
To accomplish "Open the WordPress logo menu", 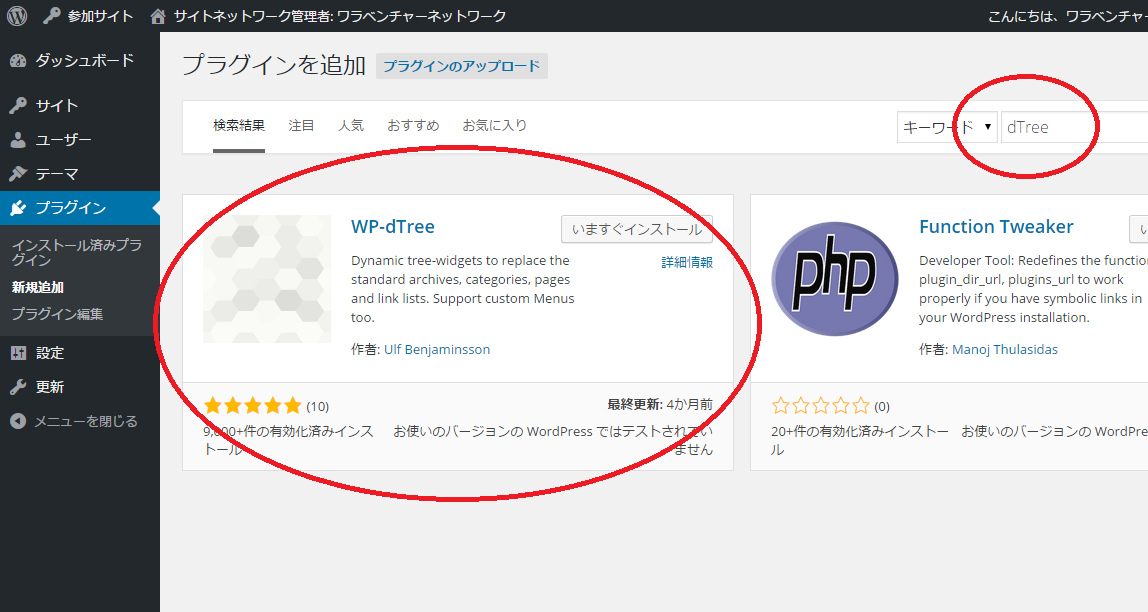I will [x=17, y=15].
